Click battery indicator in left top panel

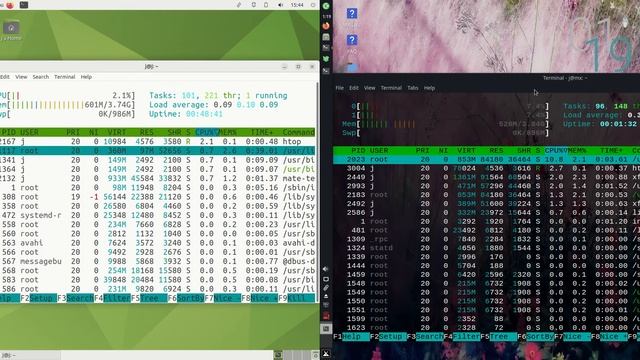[x=266, y=5]
